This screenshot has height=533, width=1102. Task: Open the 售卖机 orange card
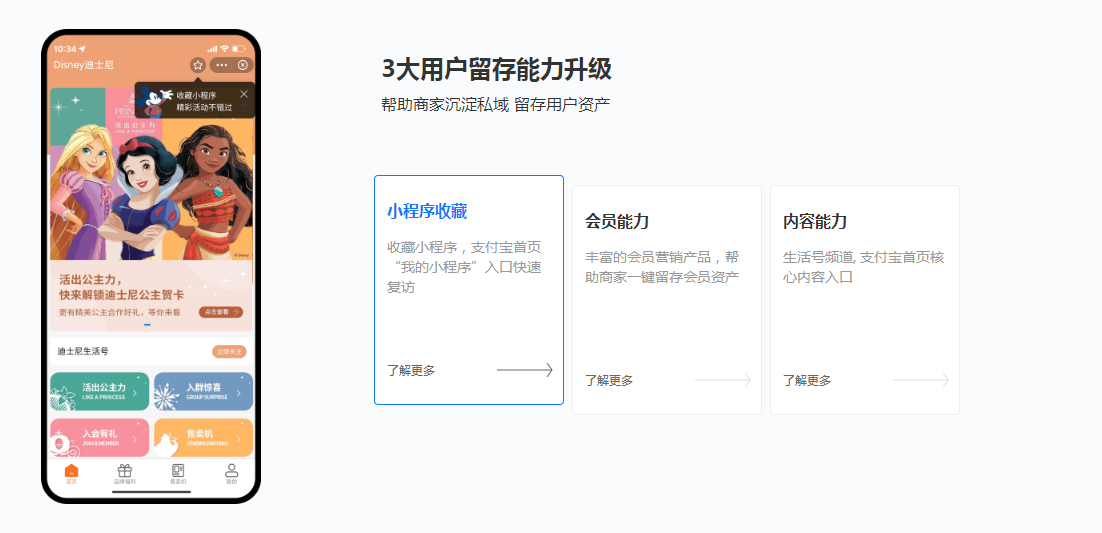(203, 437)
